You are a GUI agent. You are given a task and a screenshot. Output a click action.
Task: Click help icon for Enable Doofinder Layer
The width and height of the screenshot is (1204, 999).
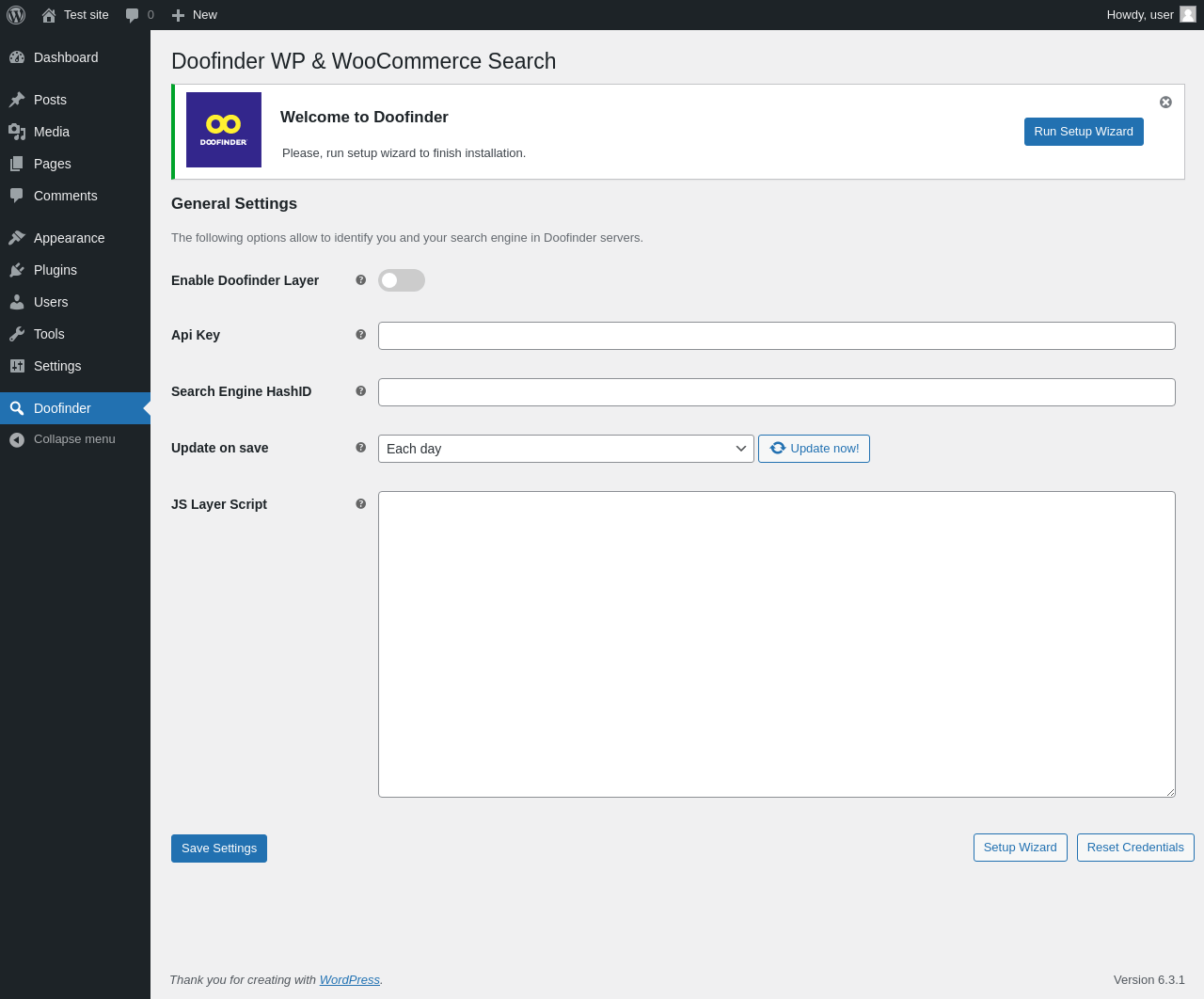pos(360,280)
